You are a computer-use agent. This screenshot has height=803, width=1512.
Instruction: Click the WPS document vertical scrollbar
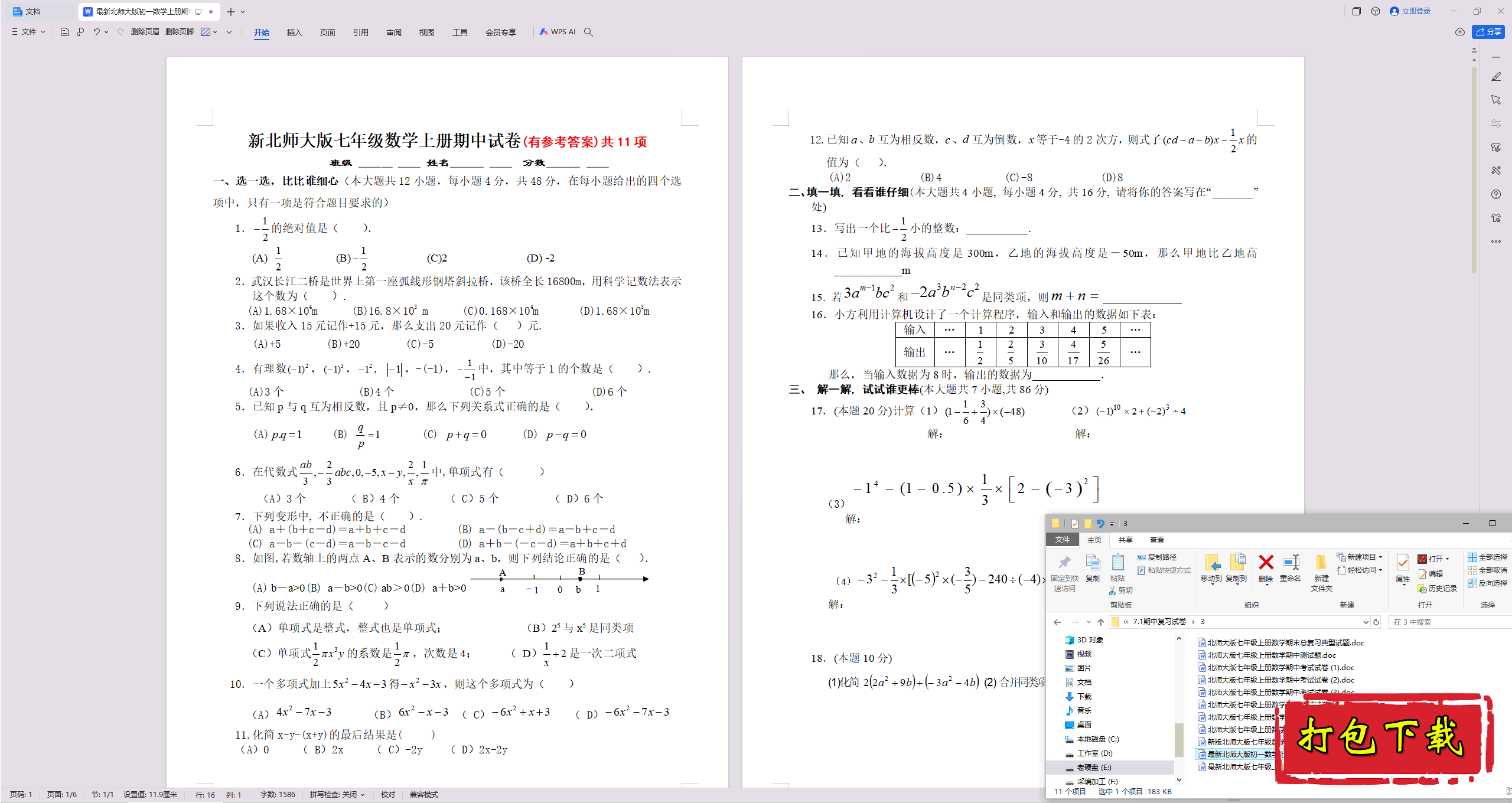[1474, 171]
